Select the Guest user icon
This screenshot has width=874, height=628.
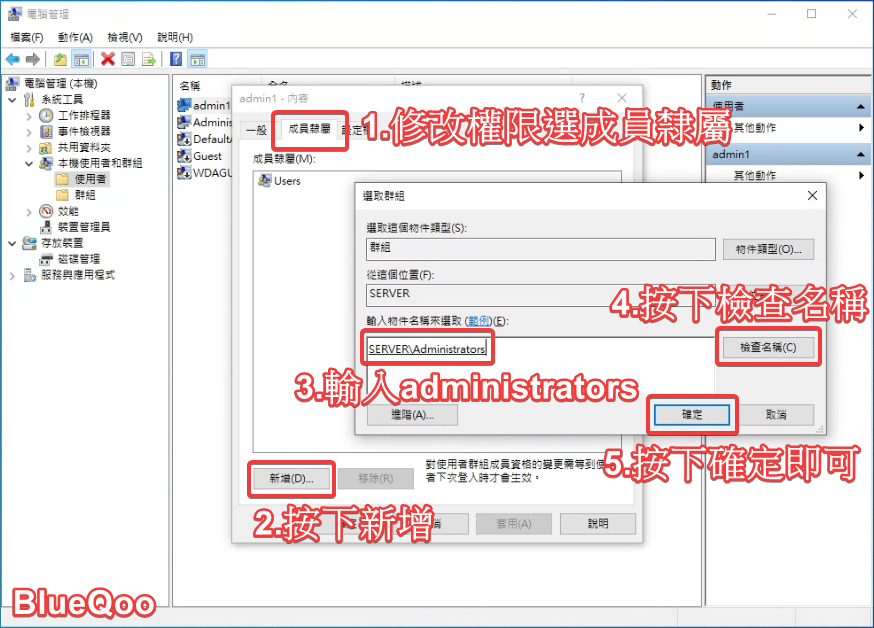(184, 156)
